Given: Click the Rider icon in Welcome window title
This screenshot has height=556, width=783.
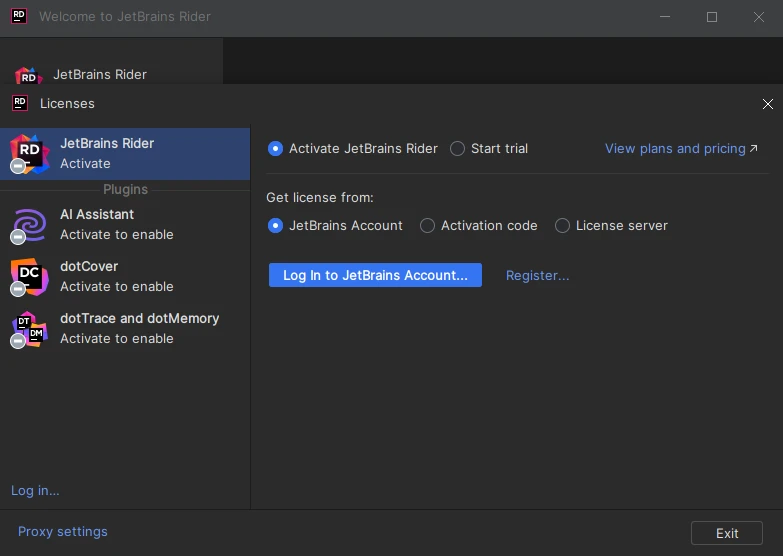Looking at the screenshot, I should pyautogui.click(x=19, y=16).
